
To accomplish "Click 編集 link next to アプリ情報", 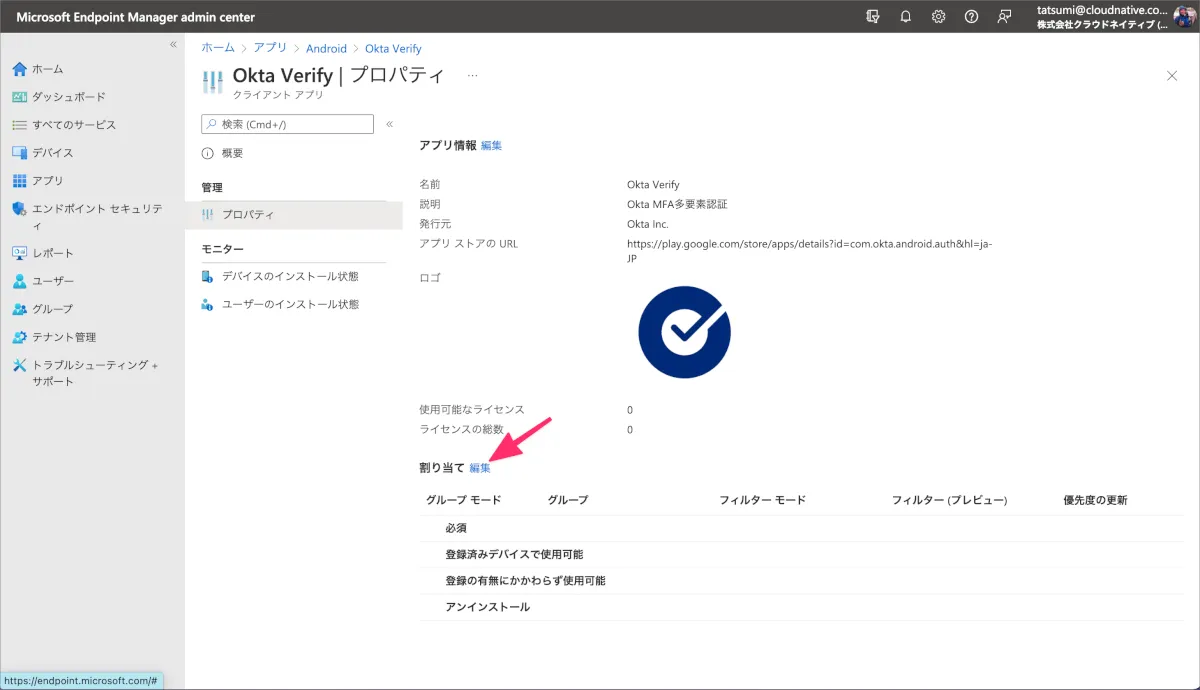I will 491,146.
